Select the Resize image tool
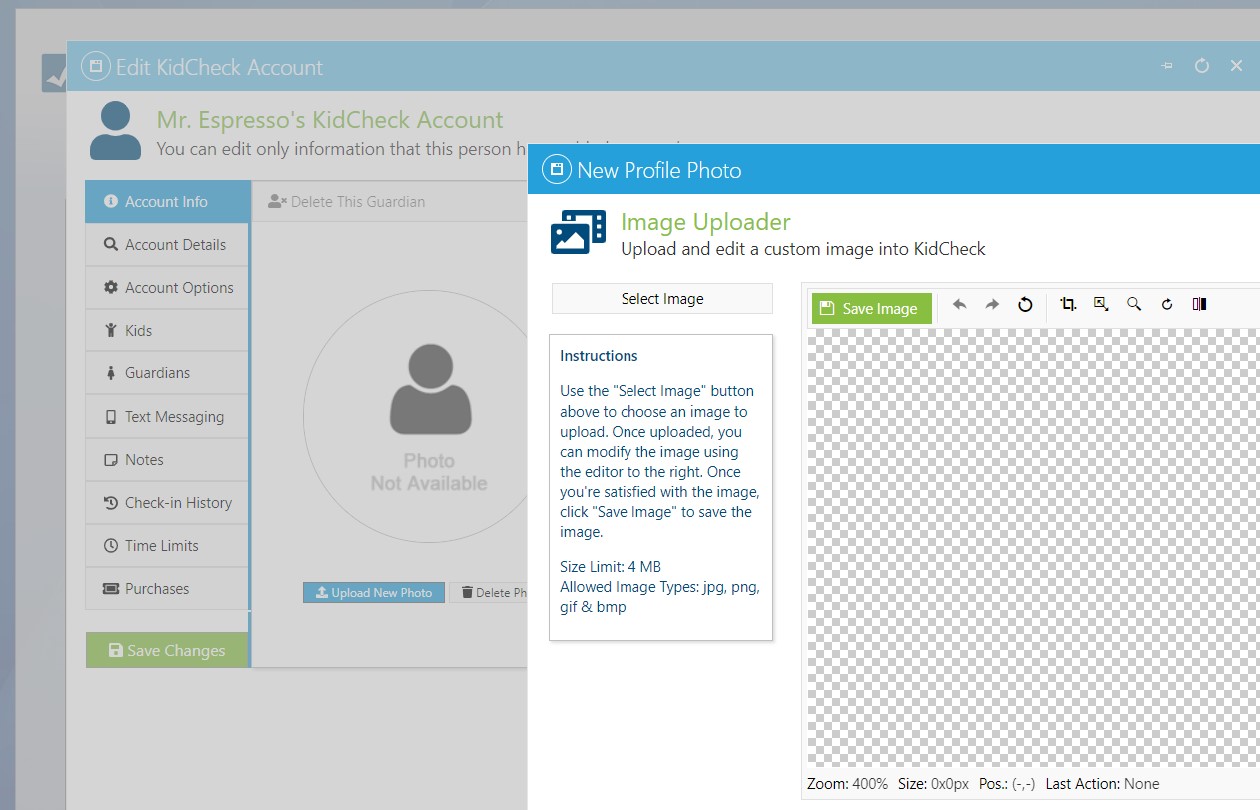Viewport: 1260px width, 810px height. (1101, 305)
